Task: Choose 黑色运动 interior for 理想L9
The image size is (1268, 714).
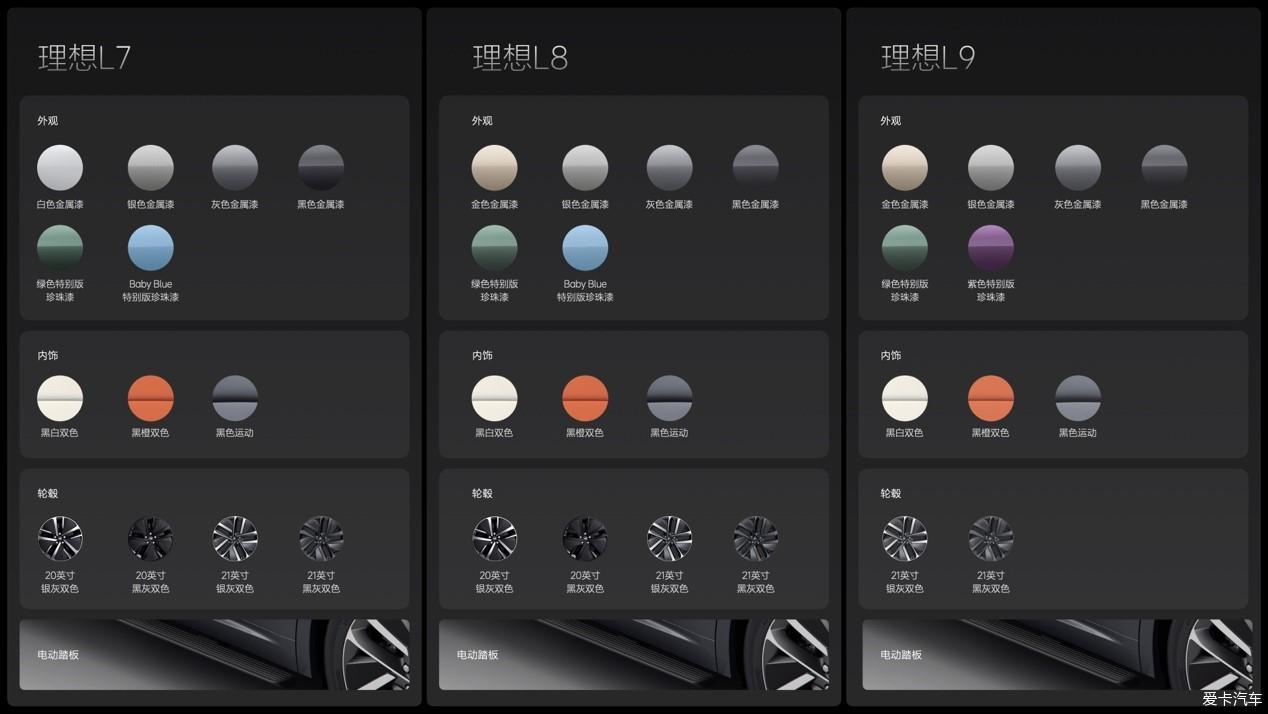Action: click(x=1078, y=398)
